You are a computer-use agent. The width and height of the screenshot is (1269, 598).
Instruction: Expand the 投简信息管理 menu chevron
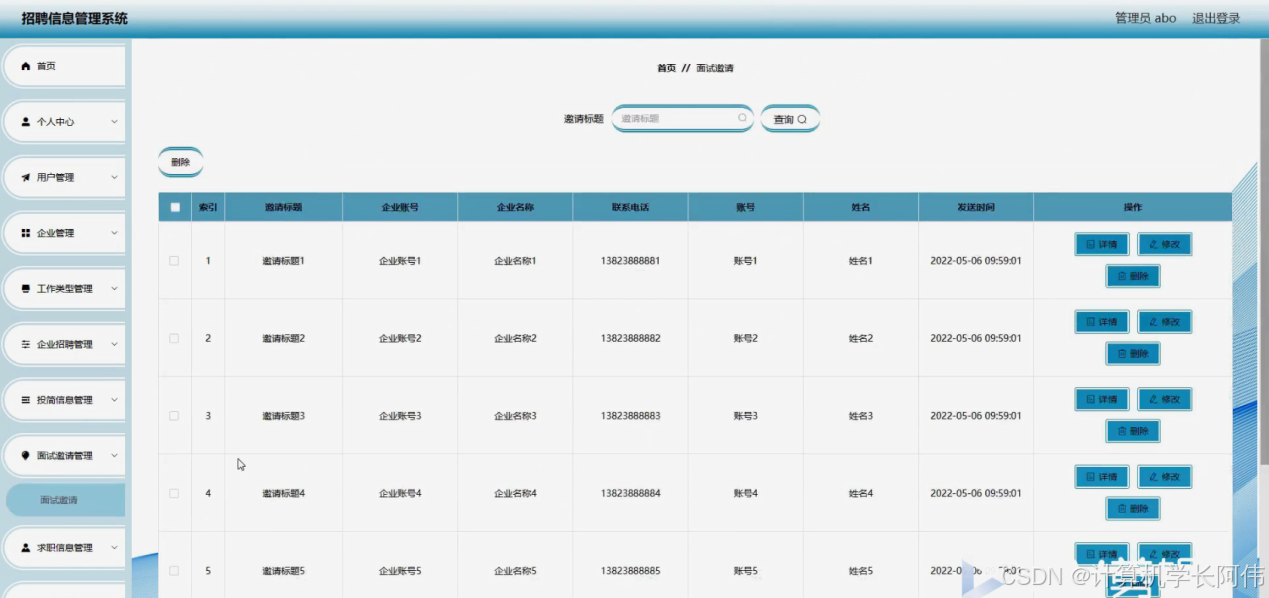[114, 400]
